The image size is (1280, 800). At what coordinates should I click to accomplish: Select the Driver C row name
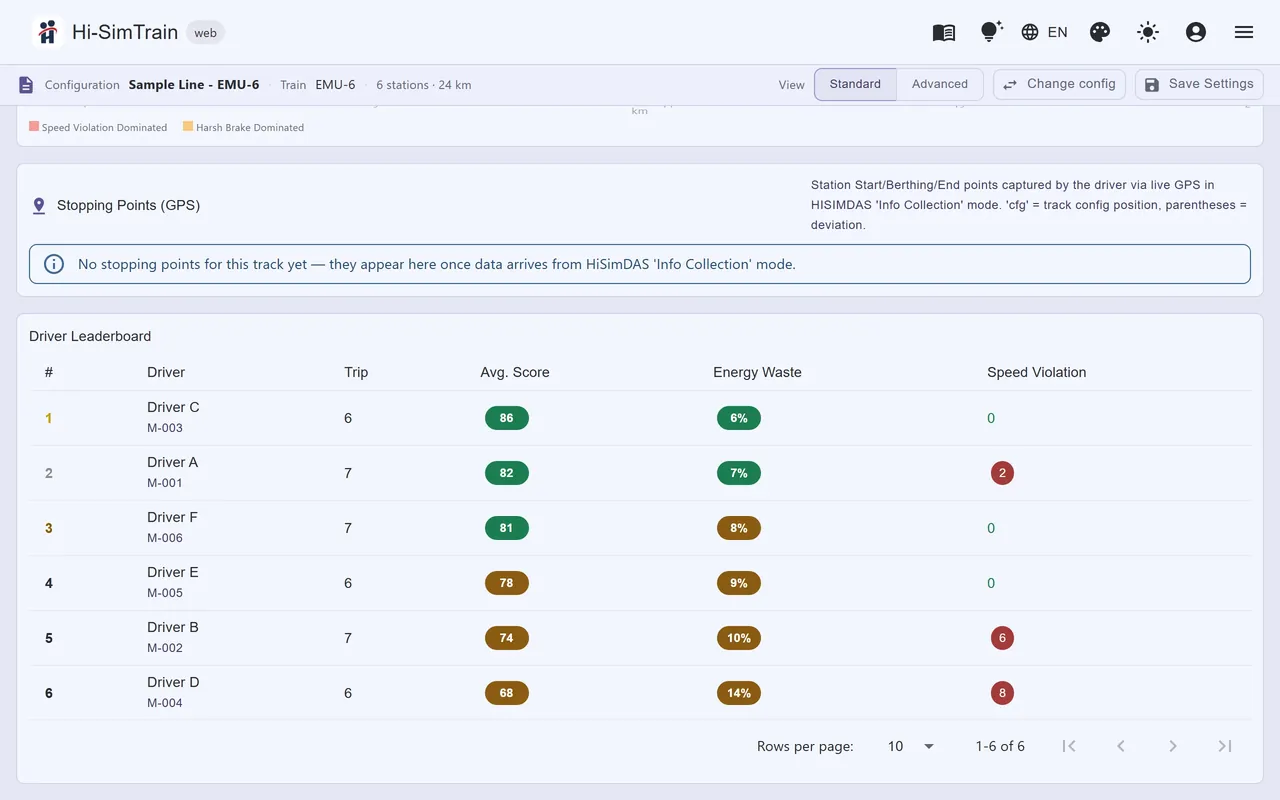[173, 407]
